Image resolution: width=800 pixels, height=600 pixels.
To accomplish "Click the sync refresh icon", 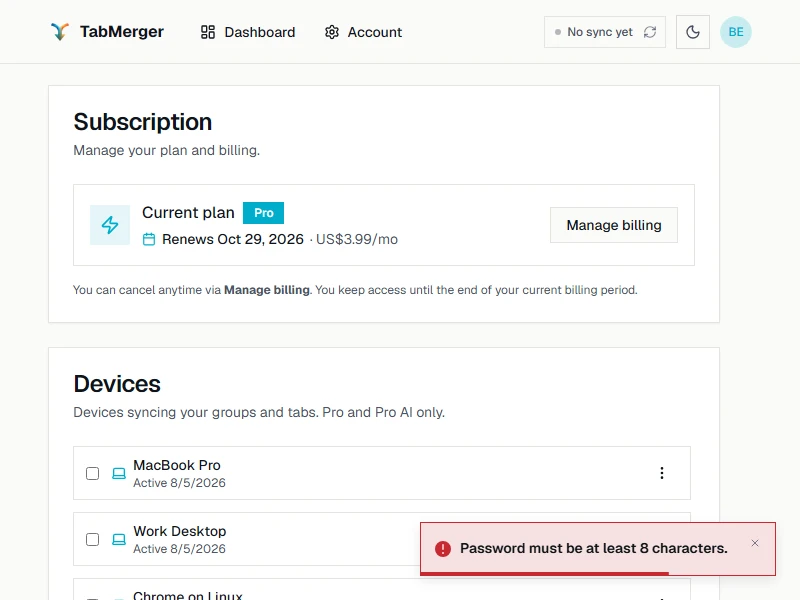I will [649, 32].
